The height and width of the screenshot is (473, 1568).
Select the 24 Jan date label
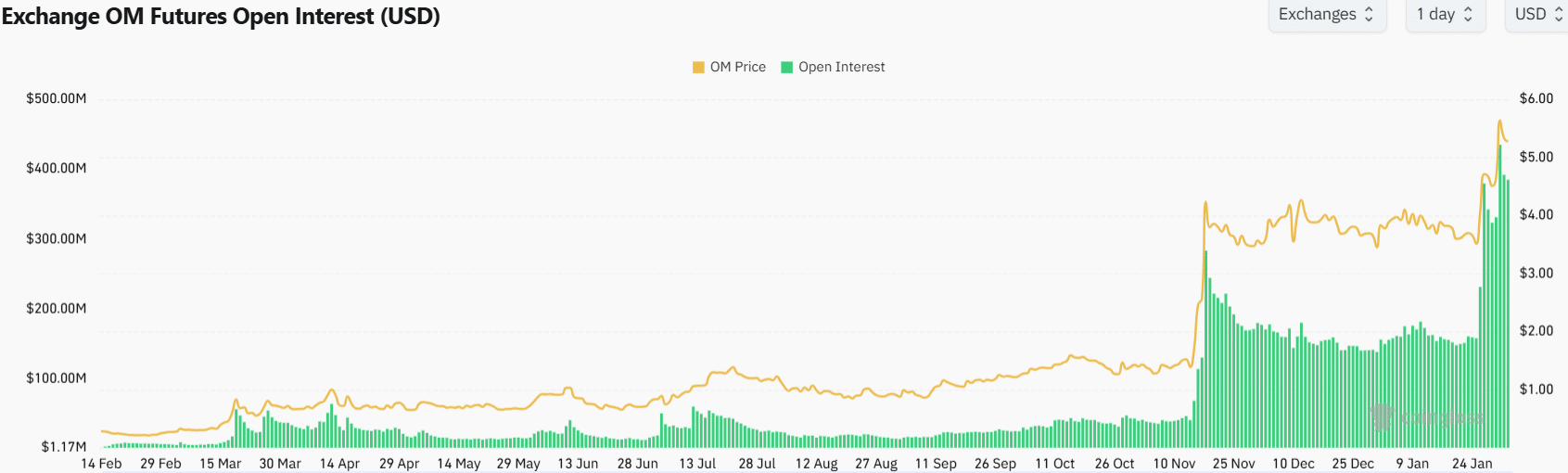pos(1472,464)
